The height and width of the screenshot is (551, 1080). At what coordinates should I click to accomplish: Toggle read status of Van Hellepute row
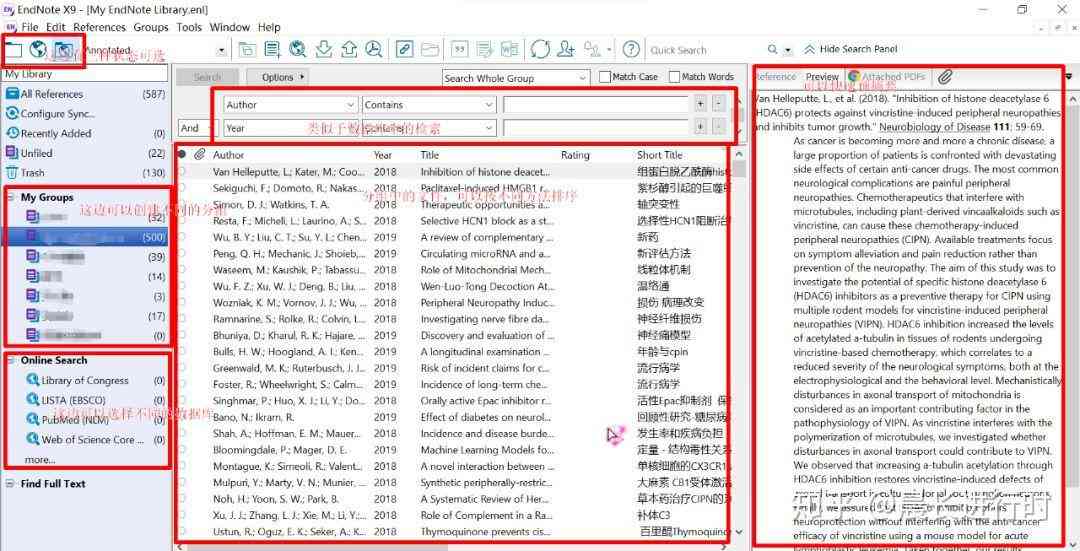pos(182,171)
